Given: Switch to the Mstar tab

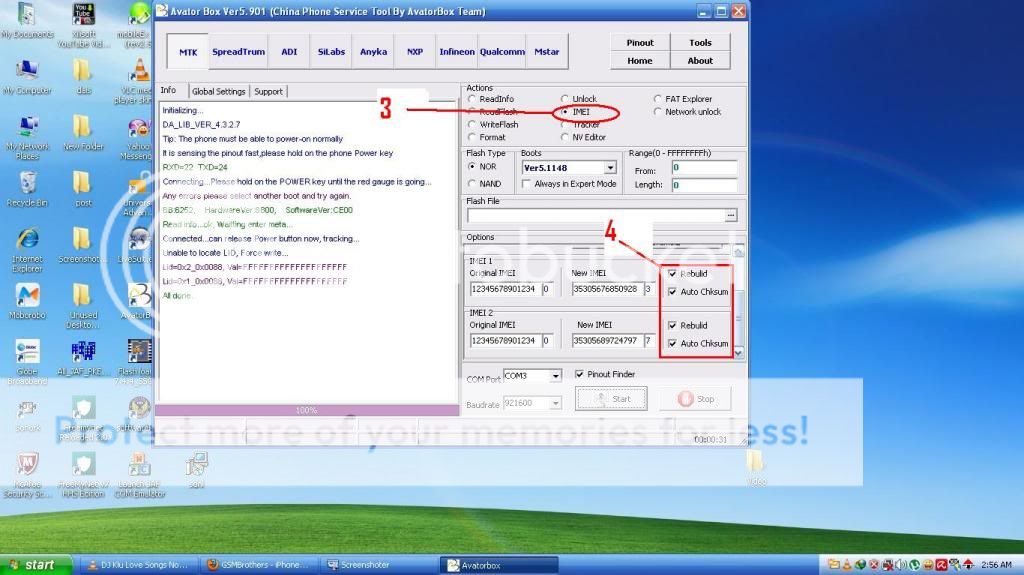Looking at the screenshot, I should [x=547, y=52].
